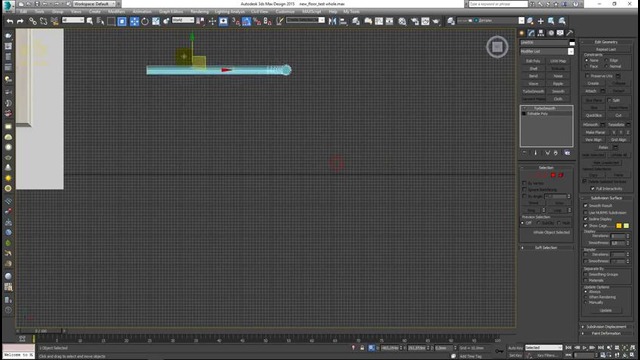This screenshot has height=360, width=640.
Task: Open the Edit menu
Action: pos(23,12)
